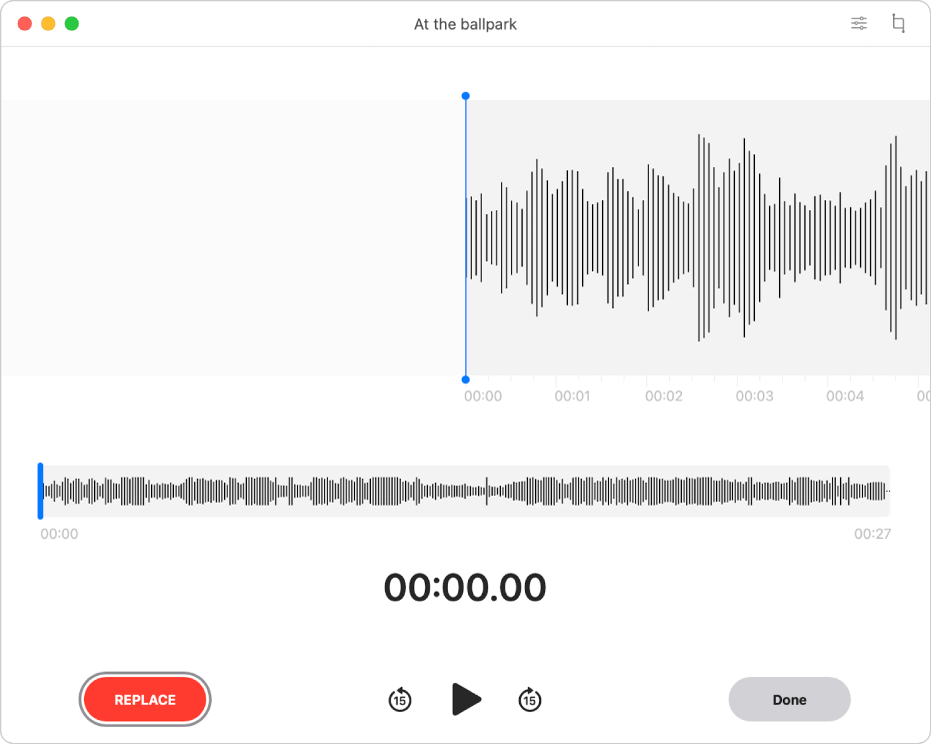Click the 00:03 timestamp on the timeline

(753, 395)
